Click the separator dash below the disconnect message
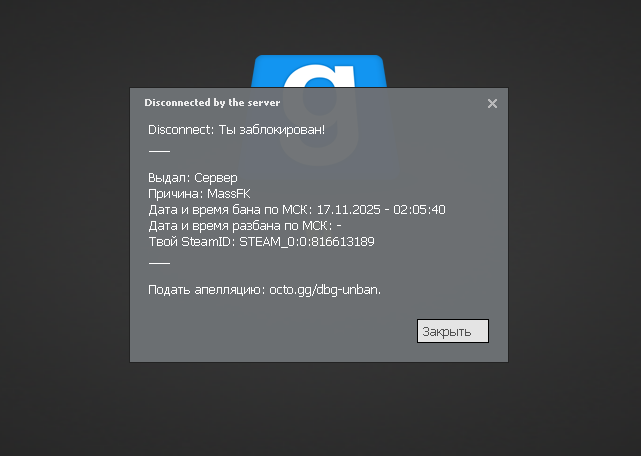 [x=159, y=150]
